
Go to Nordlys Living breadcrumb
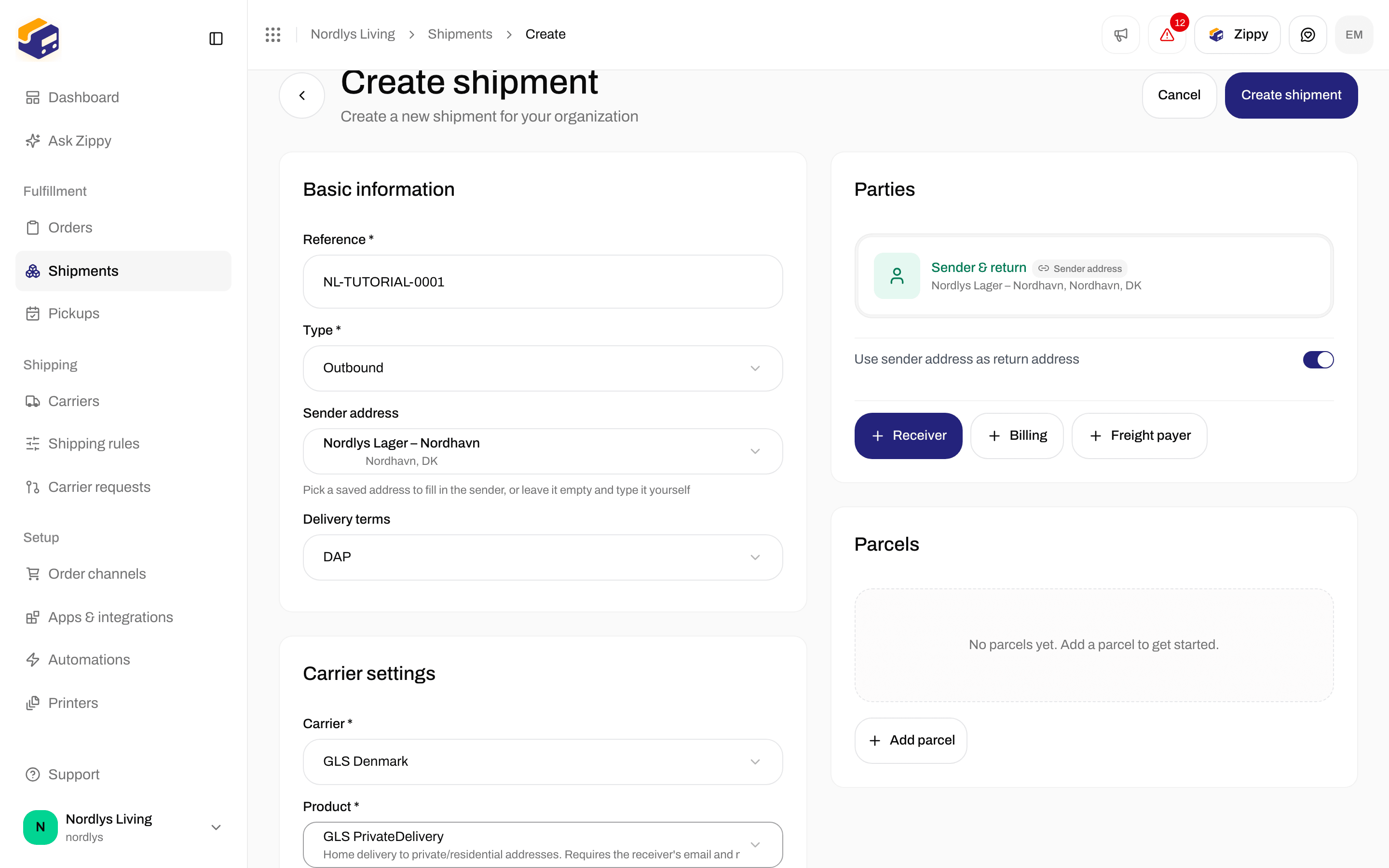pos(353,34)
